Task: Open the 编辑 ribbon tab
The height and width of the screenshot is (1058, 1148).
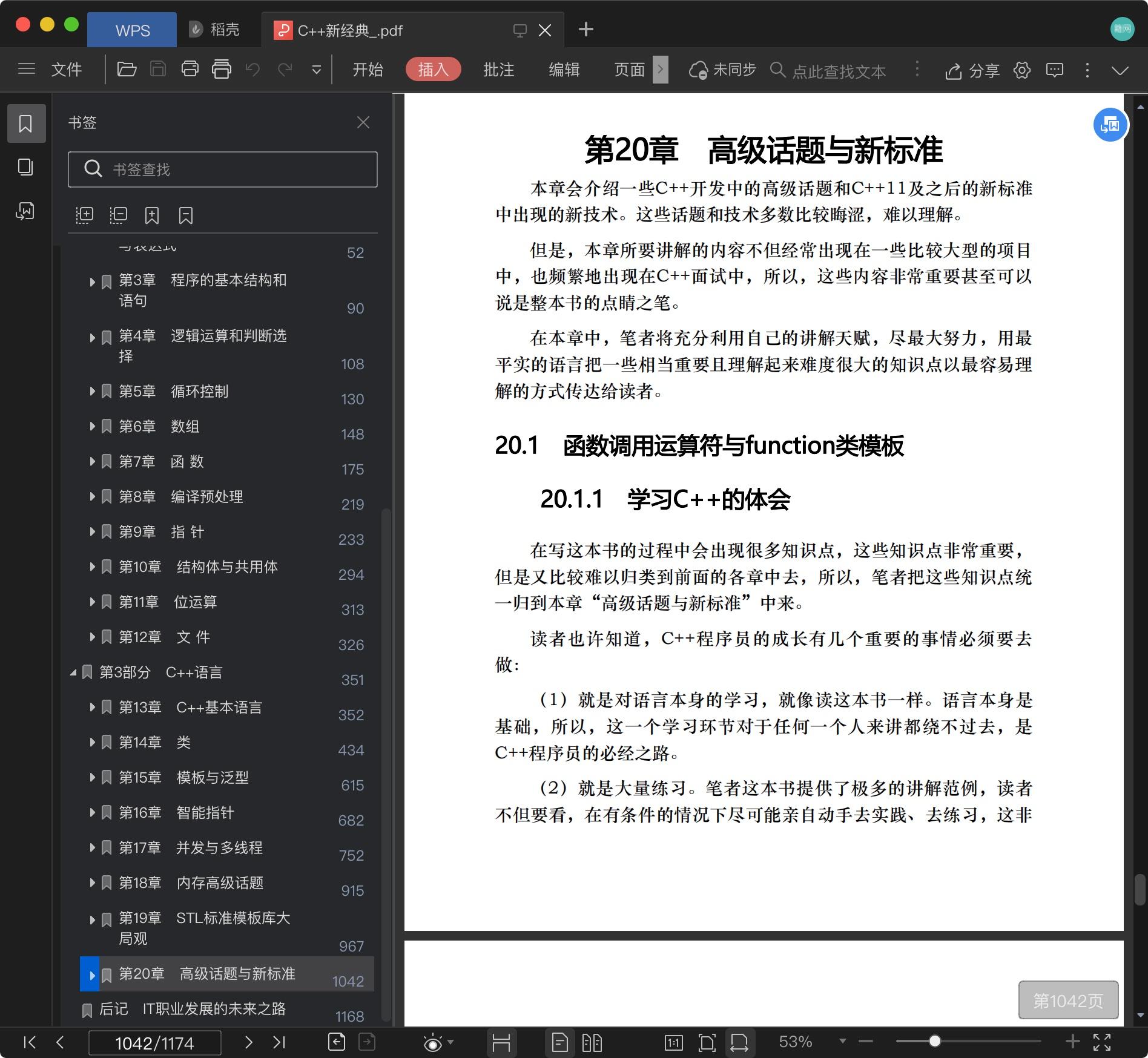Action: [x=564, y=70]
